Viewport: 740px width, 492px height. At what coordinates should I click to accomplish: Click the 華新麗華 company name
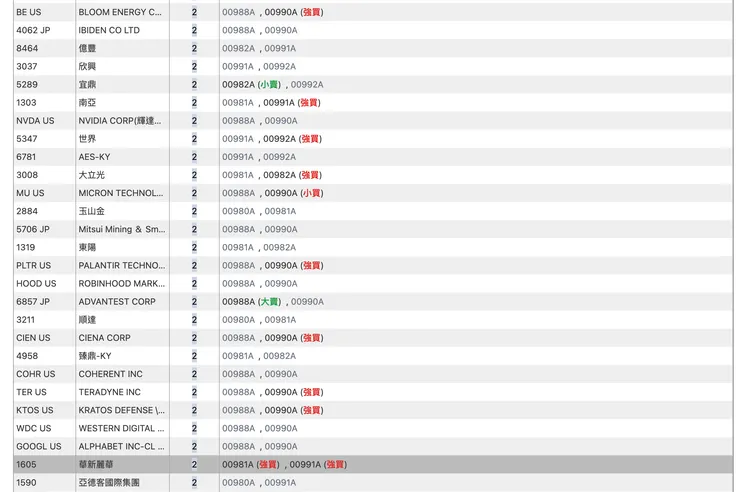coord(96,464)
